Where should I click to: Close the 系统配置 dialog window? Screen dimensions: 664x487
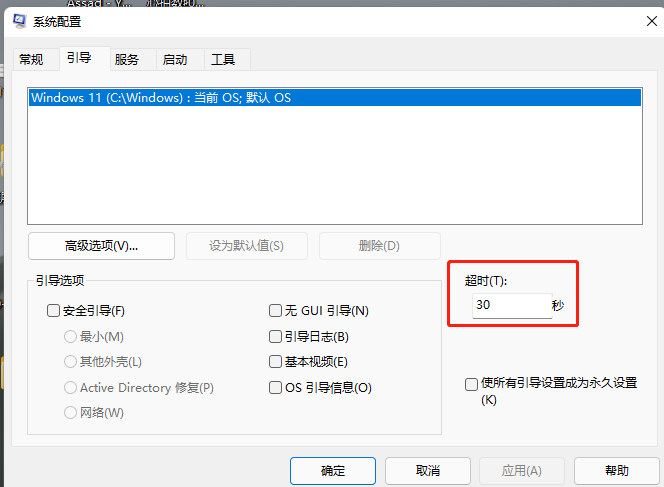click(652, 21)
